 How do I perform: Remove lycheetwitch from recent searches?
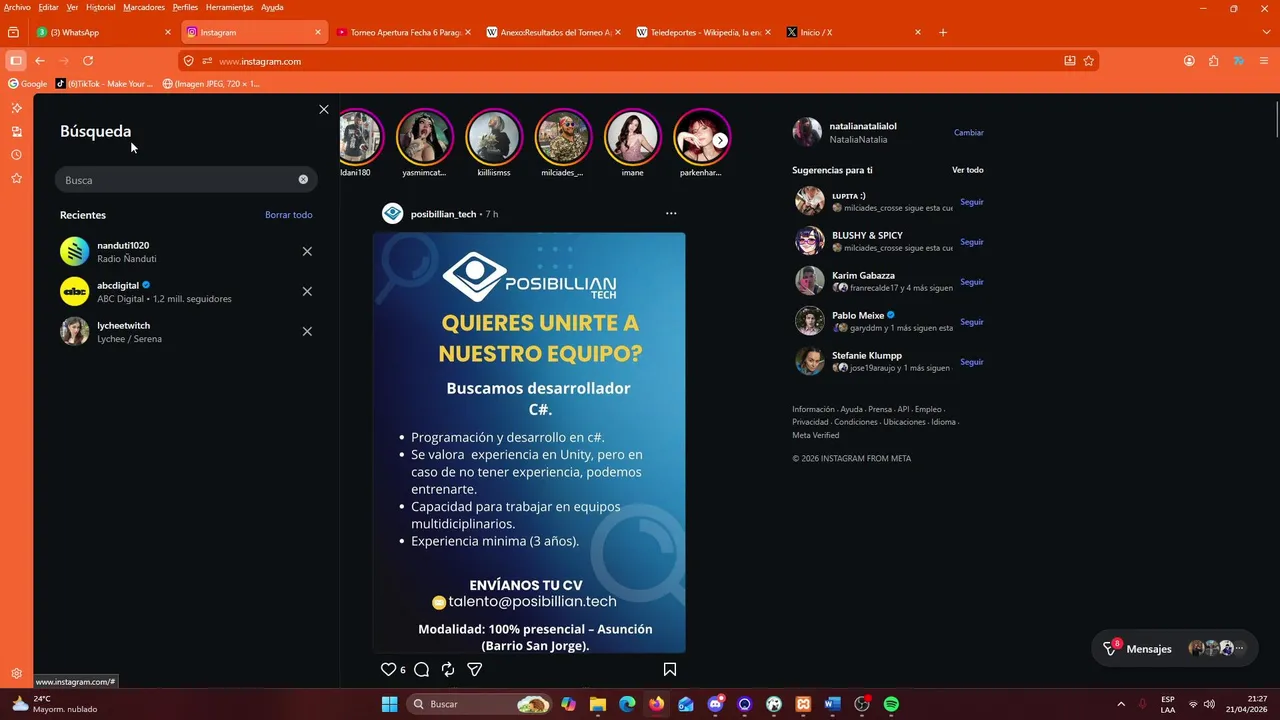pos(307,331)
